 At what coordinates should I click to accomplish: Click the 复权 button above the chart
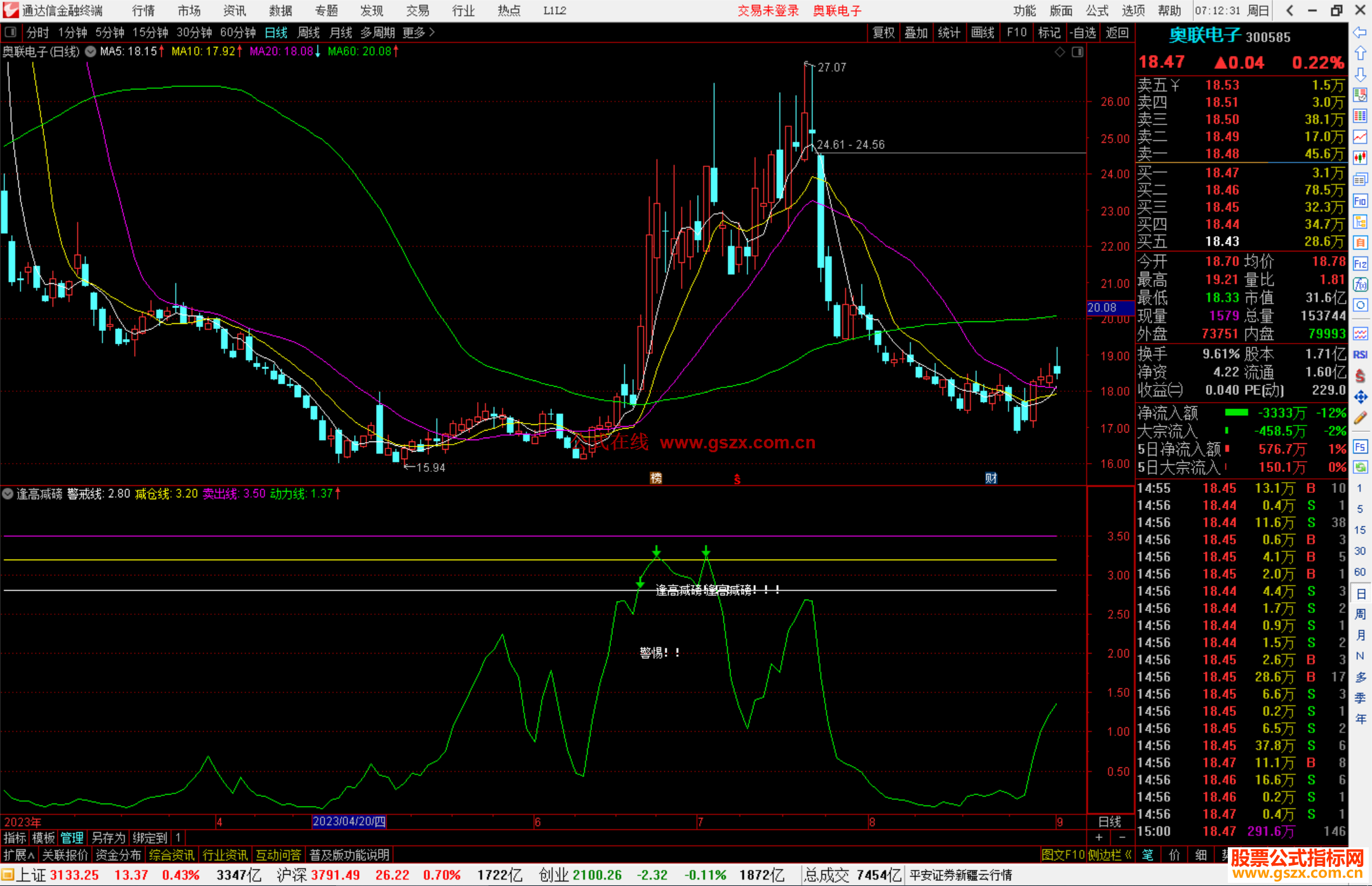coord(883,32)
